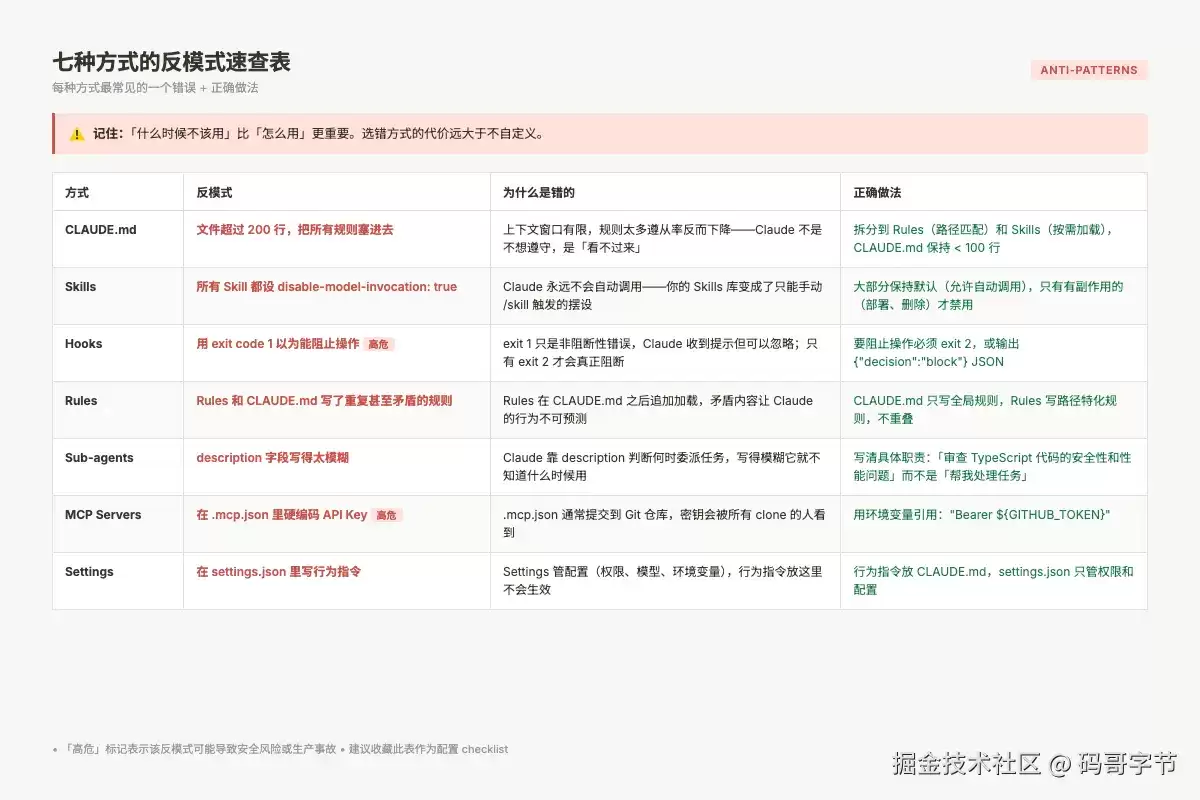Click the 为什么是错的 column header
This screenshot has width=1200, height=800.
[539, 192]
